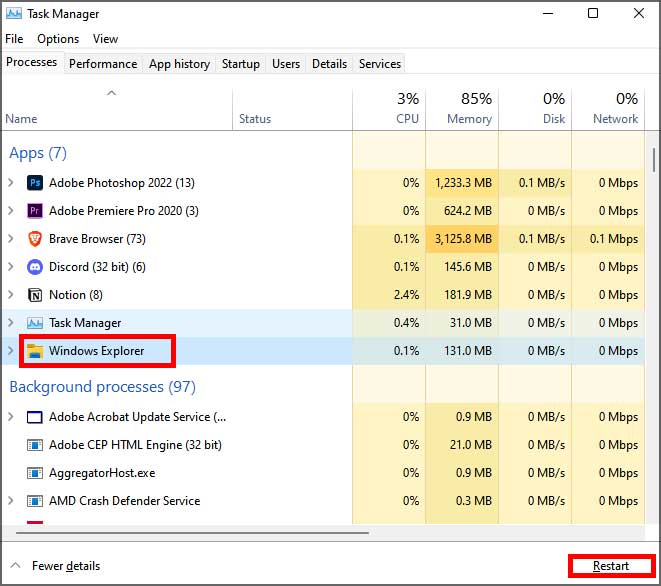Click Adobe CEP's 21.0 MB memory cell

click(x=462, y=445)
